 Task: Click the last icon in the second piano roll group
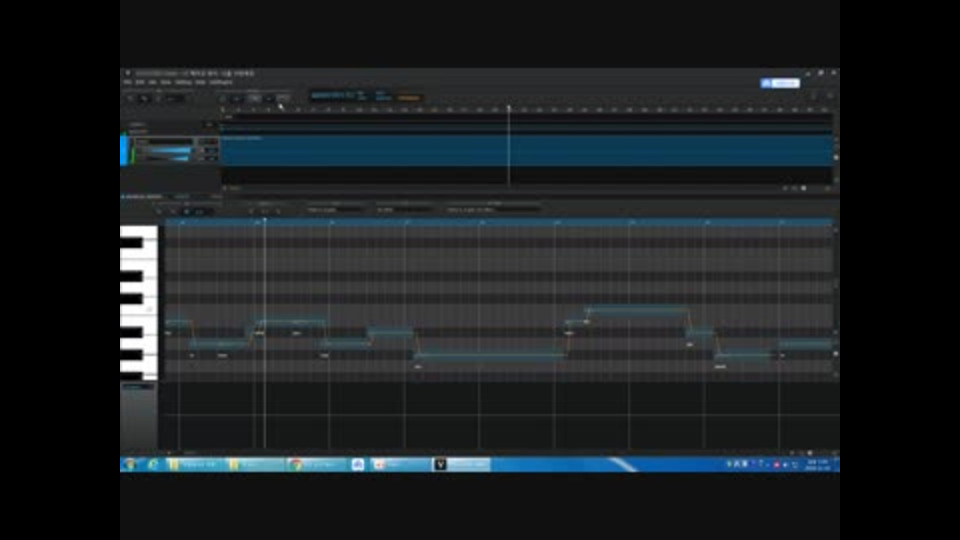coord(278,211)
